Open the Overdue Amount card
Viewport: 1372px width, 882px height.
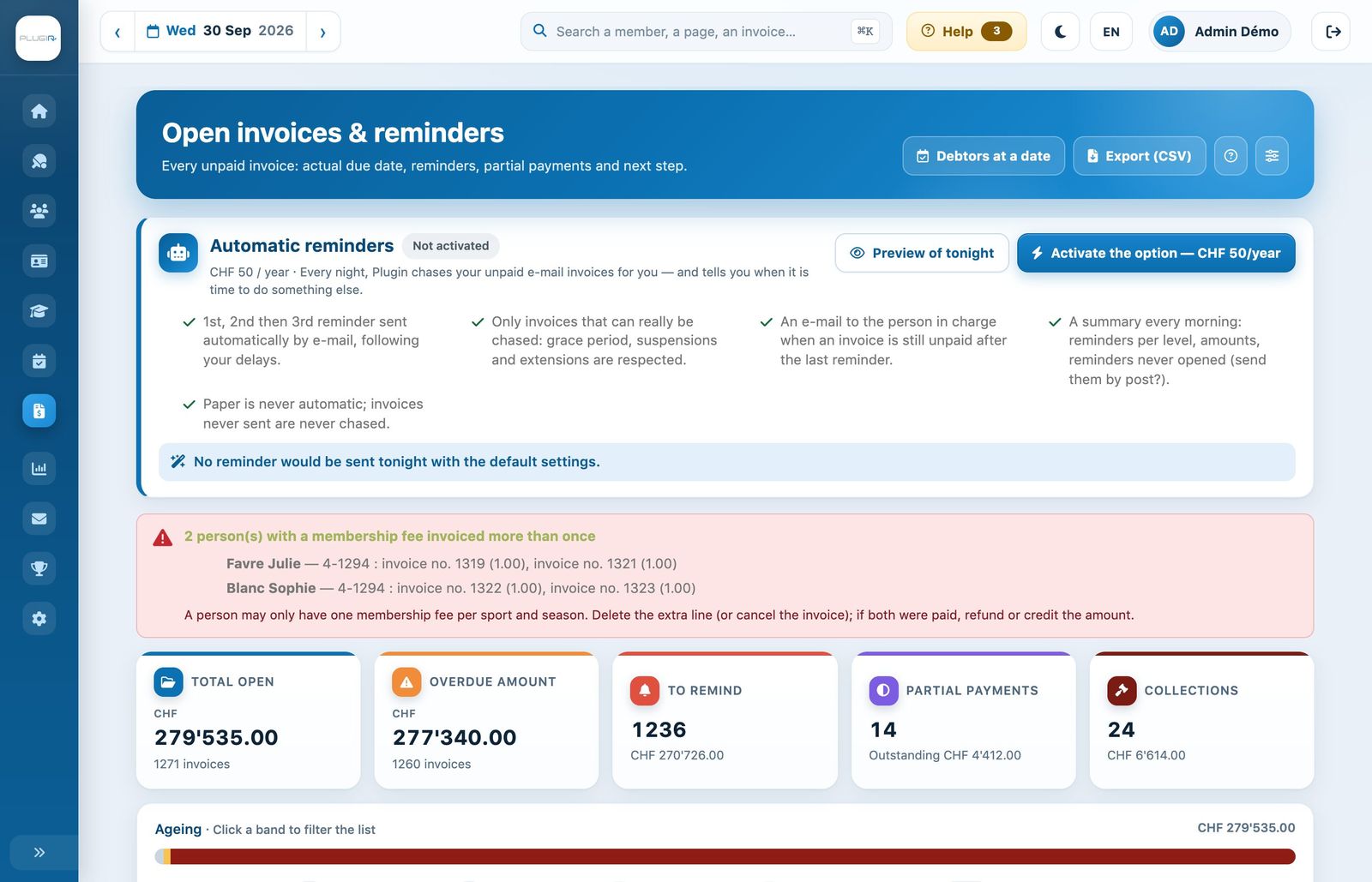pyautogui.click(x=486, y=721)
